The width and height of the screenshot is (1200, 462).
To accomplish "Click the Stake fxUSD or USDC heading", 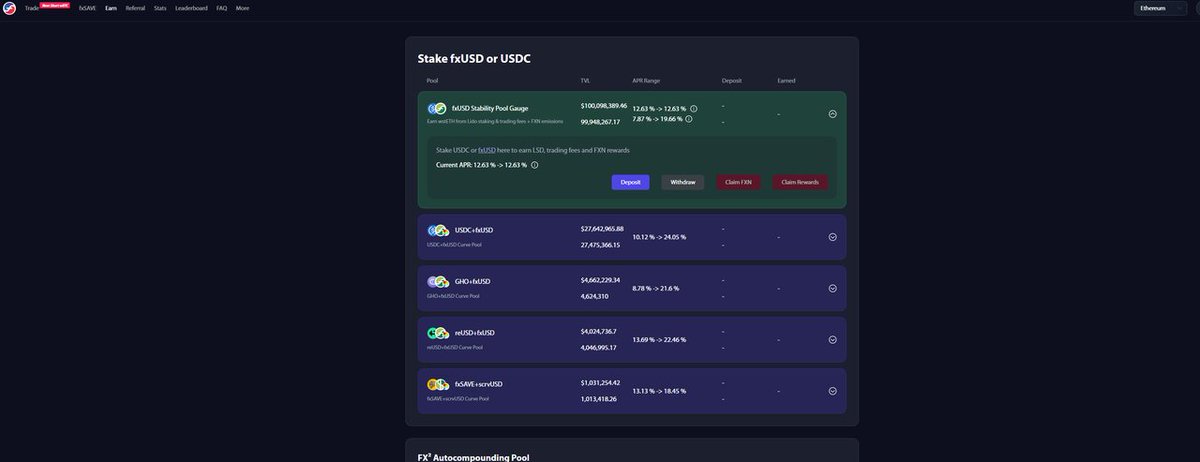I will (474, 59).
